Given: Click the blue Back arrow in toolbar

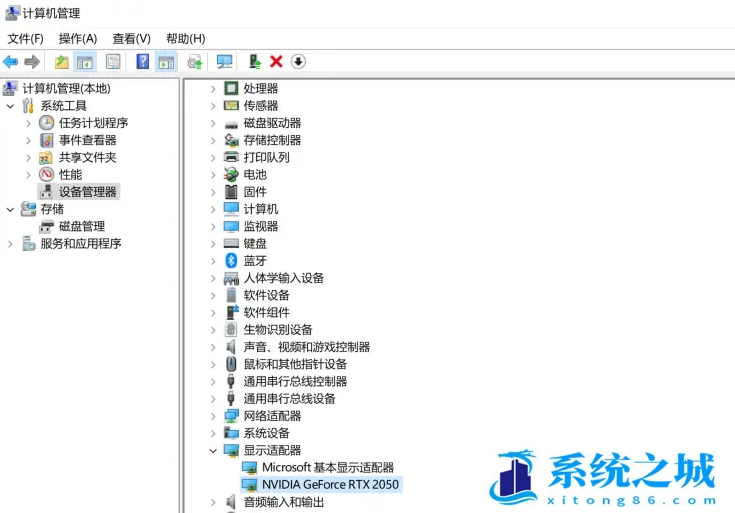Looking at the screenshot, I should click(11, 62).
